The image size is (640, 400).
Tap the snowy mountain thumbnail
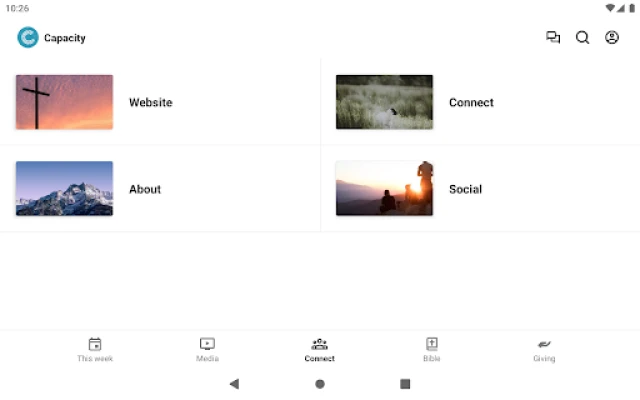[x=64, y=189]
